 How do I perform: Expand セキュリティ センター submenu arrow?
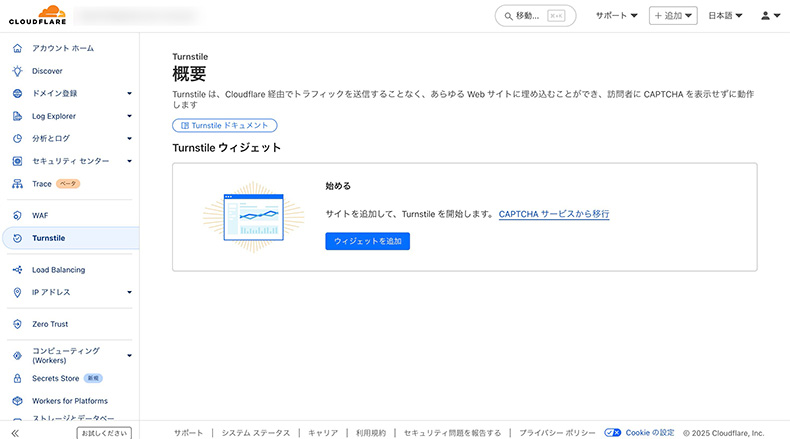tap(129, 161)
